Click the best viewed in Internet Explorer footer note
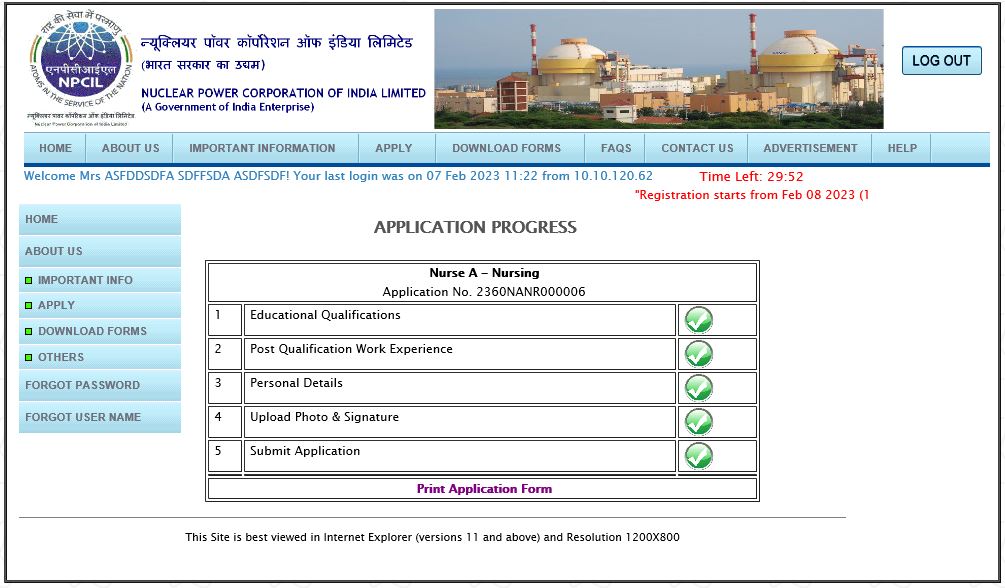Screen dimensions: 1005x588 433,537
